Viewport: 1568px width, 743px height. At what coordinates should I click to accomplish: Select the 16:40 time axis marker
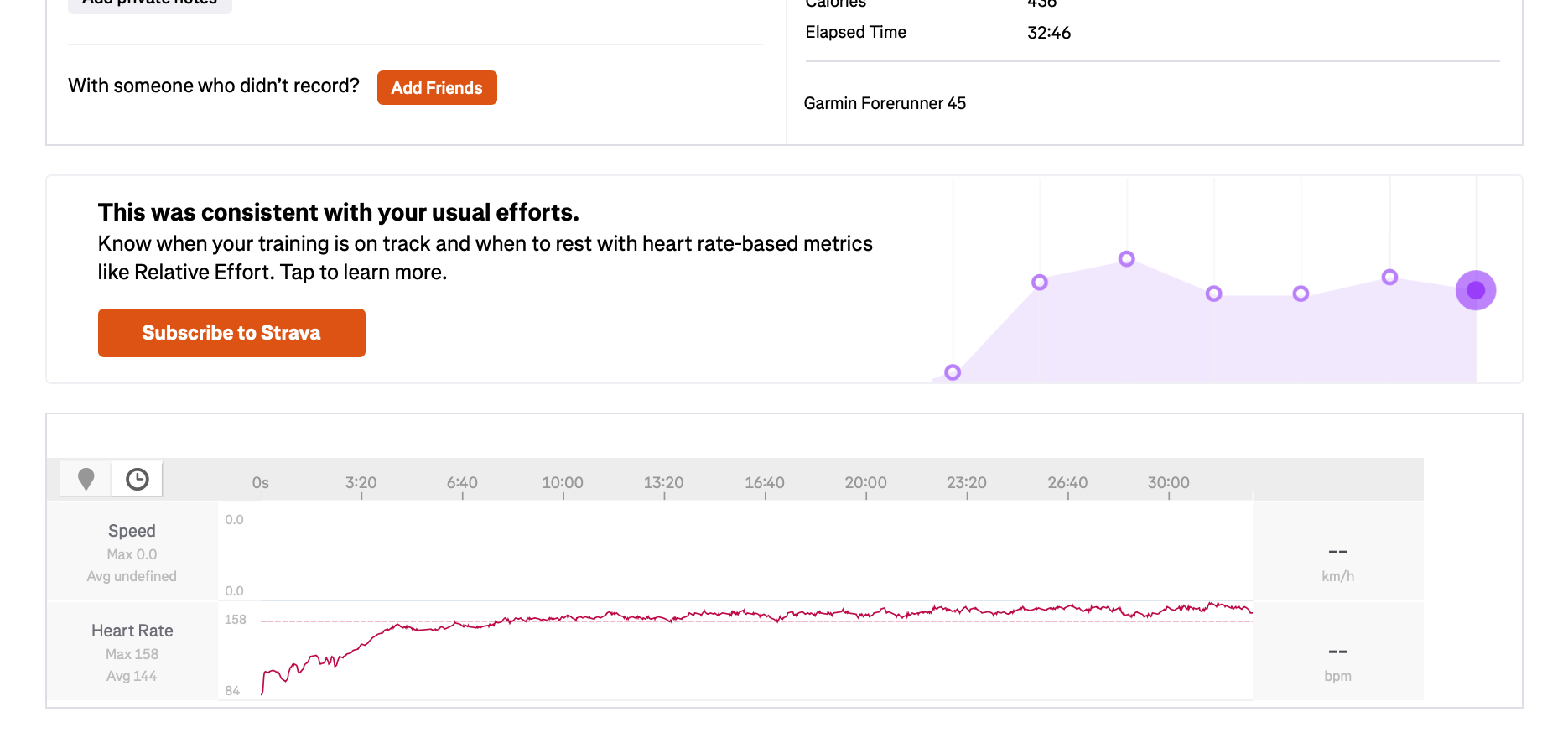[765, 483]
